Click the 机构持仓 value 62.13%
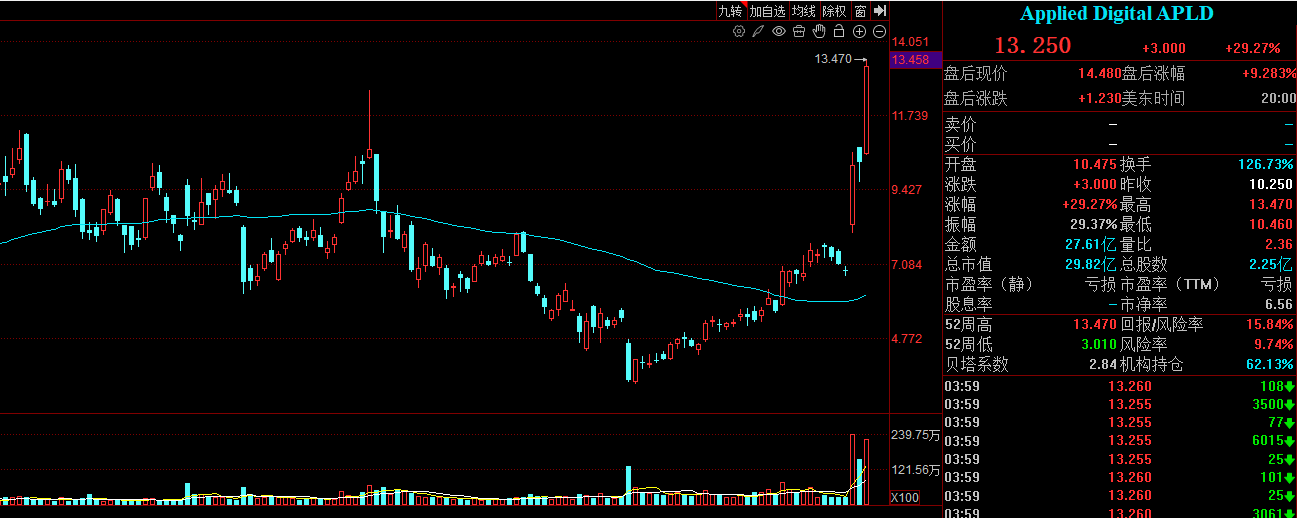 tap(1270, 364)
